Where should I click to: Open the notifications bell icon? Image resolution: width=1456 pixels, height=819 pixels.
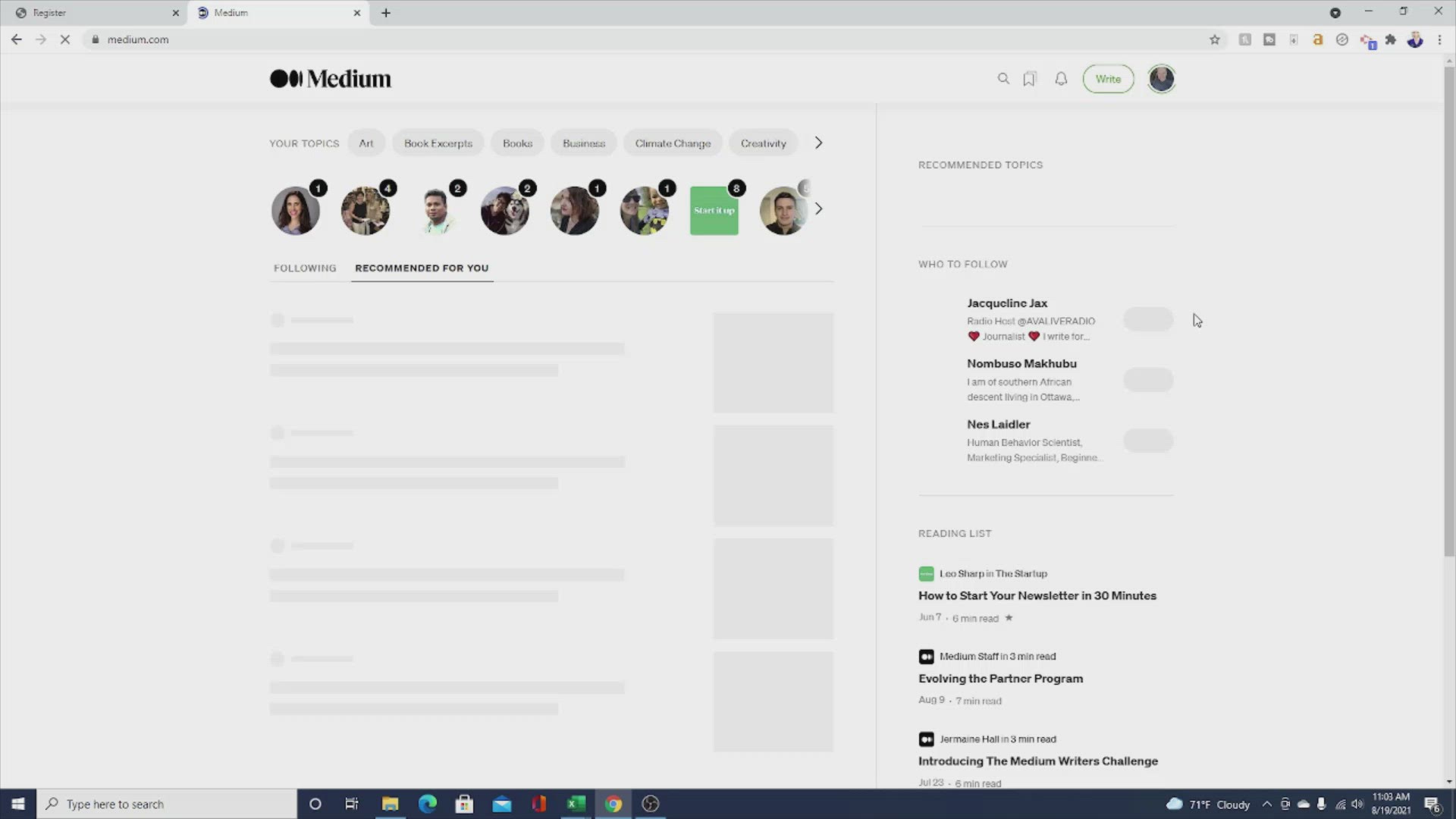point(1061,79)
